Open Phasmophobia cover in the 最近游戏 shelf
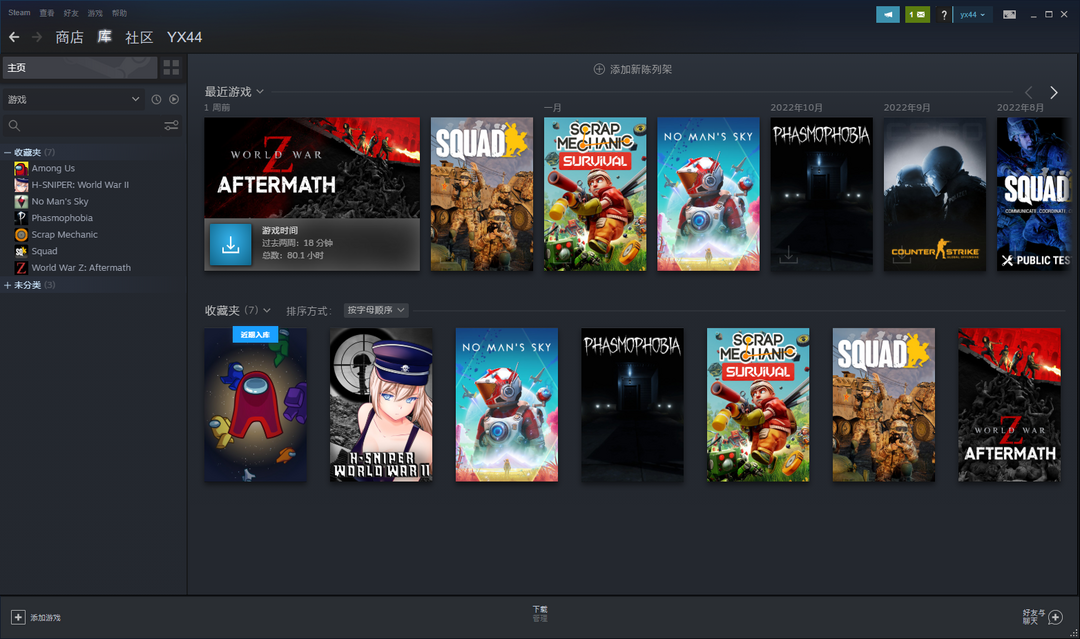This screenshot has width=1080, height=639. click(x=822, y=194)
